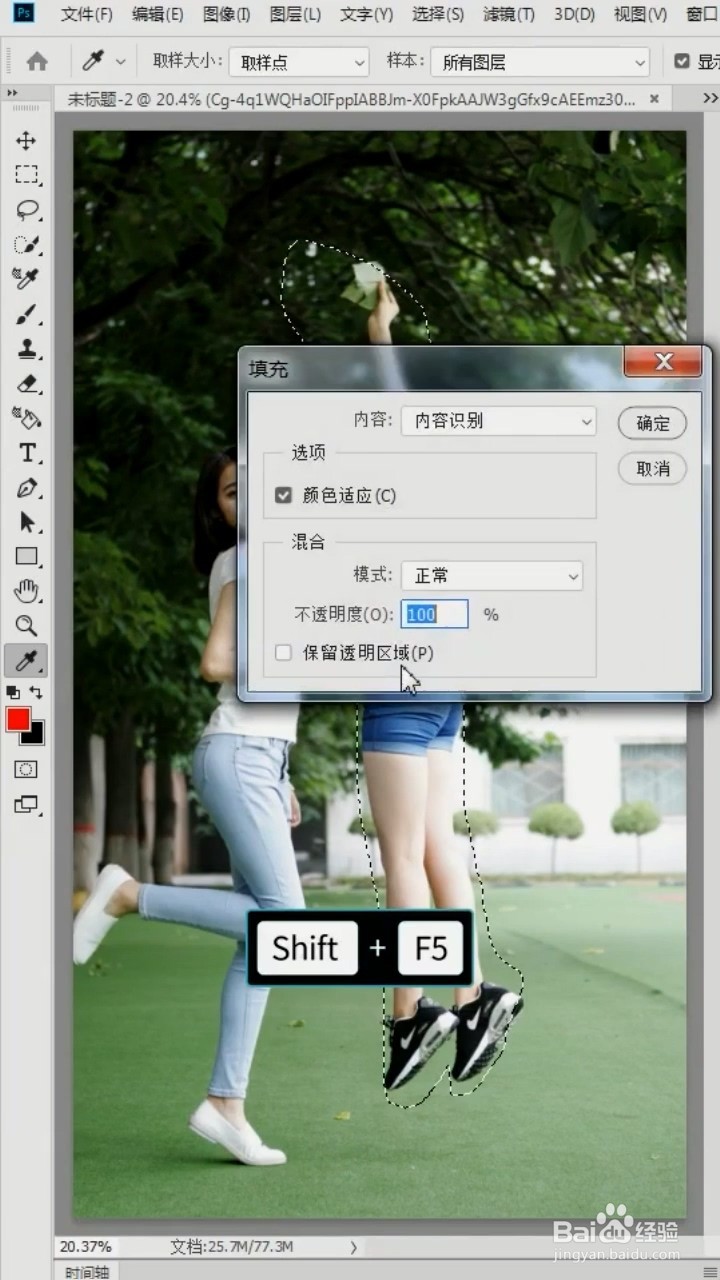This screenshot has width=720, height=1280.
Task: Collapse the tools panel with double arrows
Action: tap(12, 93)
